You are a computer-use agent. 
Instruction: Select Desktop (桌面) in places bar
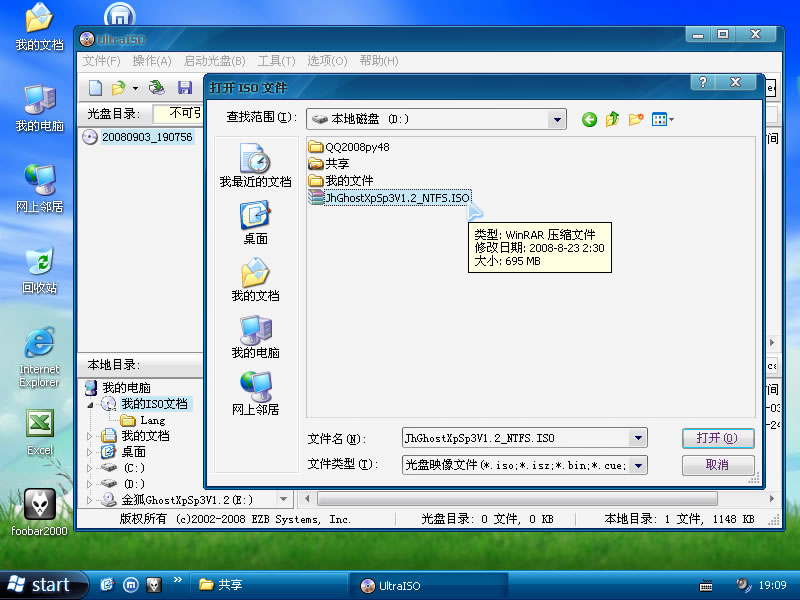pyautogui.click(x=256, y=222)
